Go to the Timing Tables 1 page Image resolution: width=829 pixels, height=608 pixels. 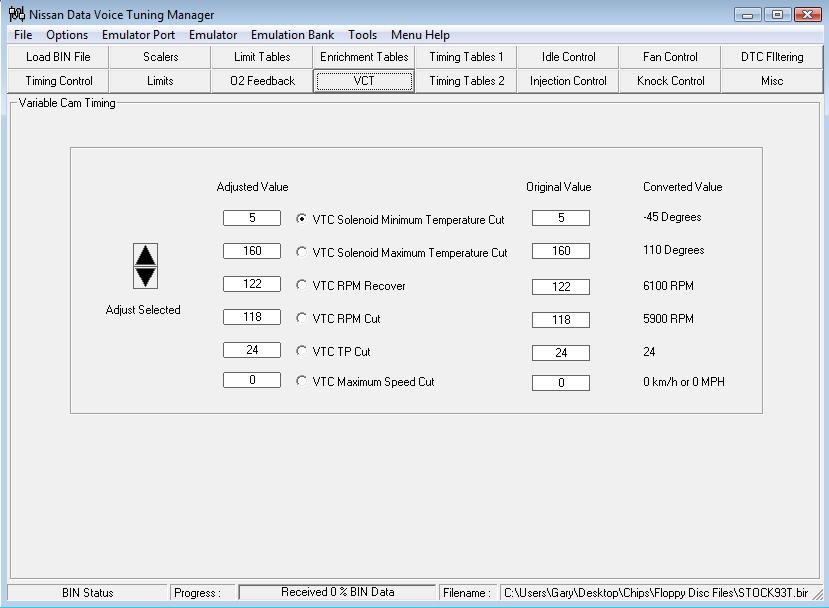(466, 57)
